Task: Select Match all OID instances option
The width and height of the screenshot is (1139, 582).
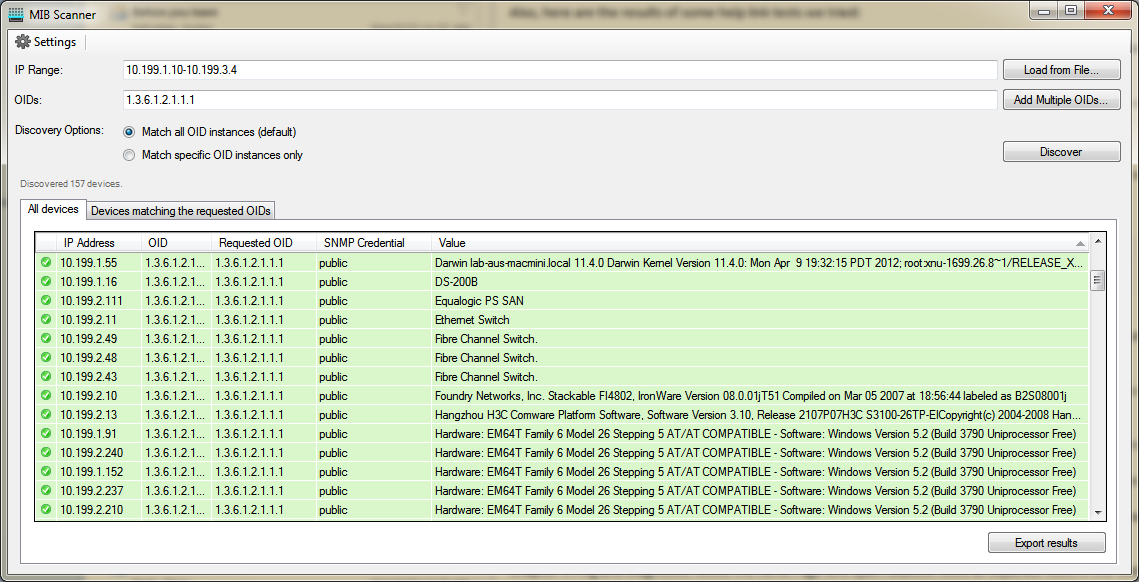Action: [129, 132]
